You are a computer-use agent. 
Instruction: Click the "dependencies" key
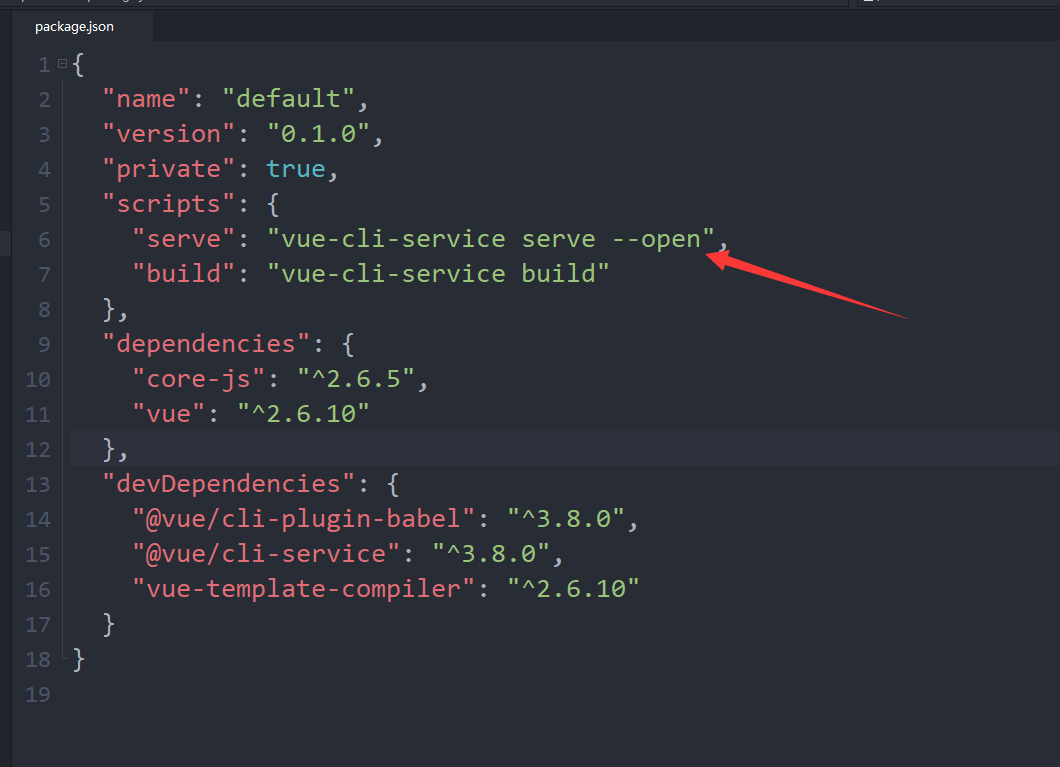(205, 344)
